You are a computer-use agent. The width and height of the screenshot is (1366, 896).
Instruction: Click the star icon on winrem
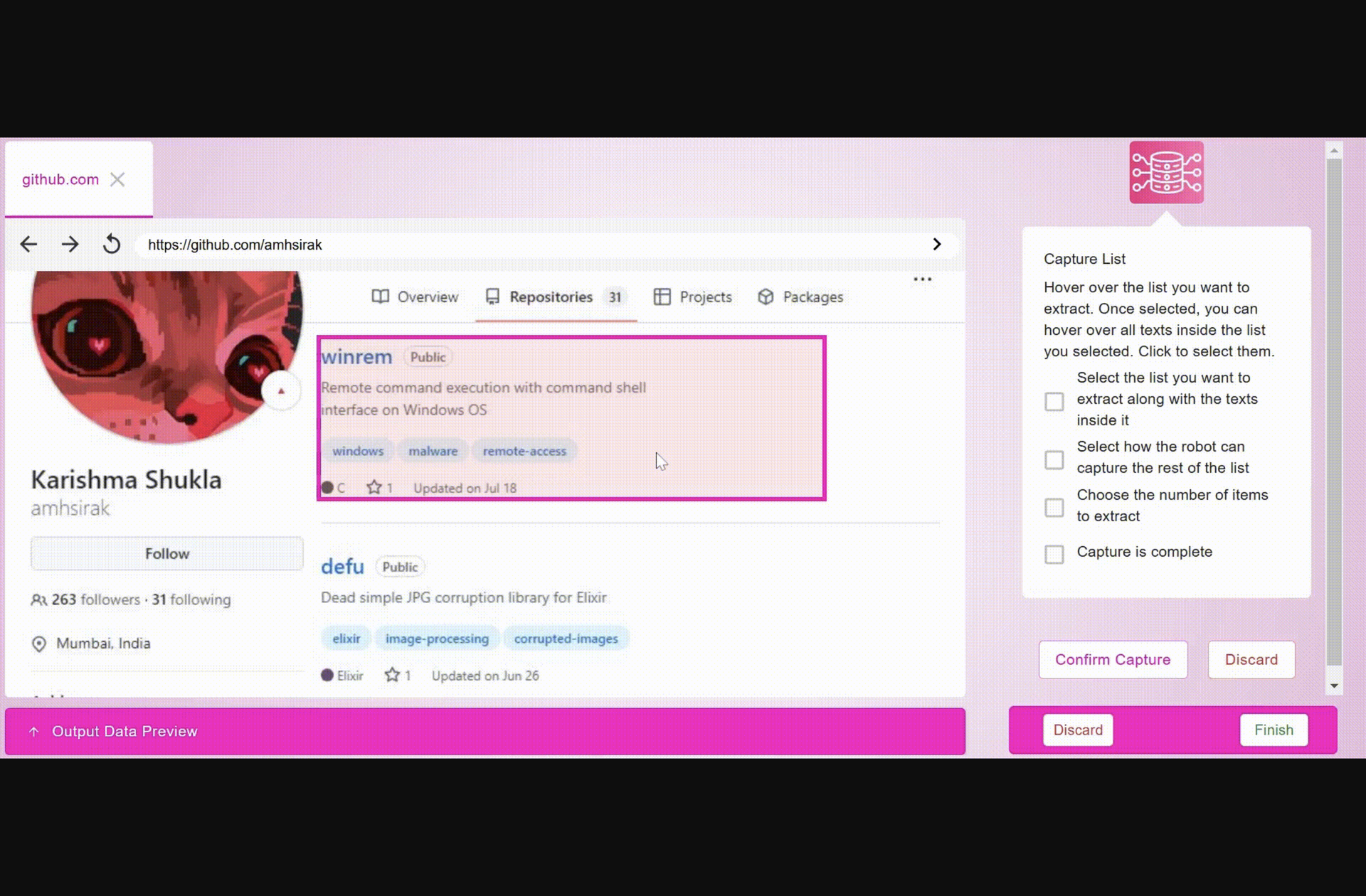[374, 488]
